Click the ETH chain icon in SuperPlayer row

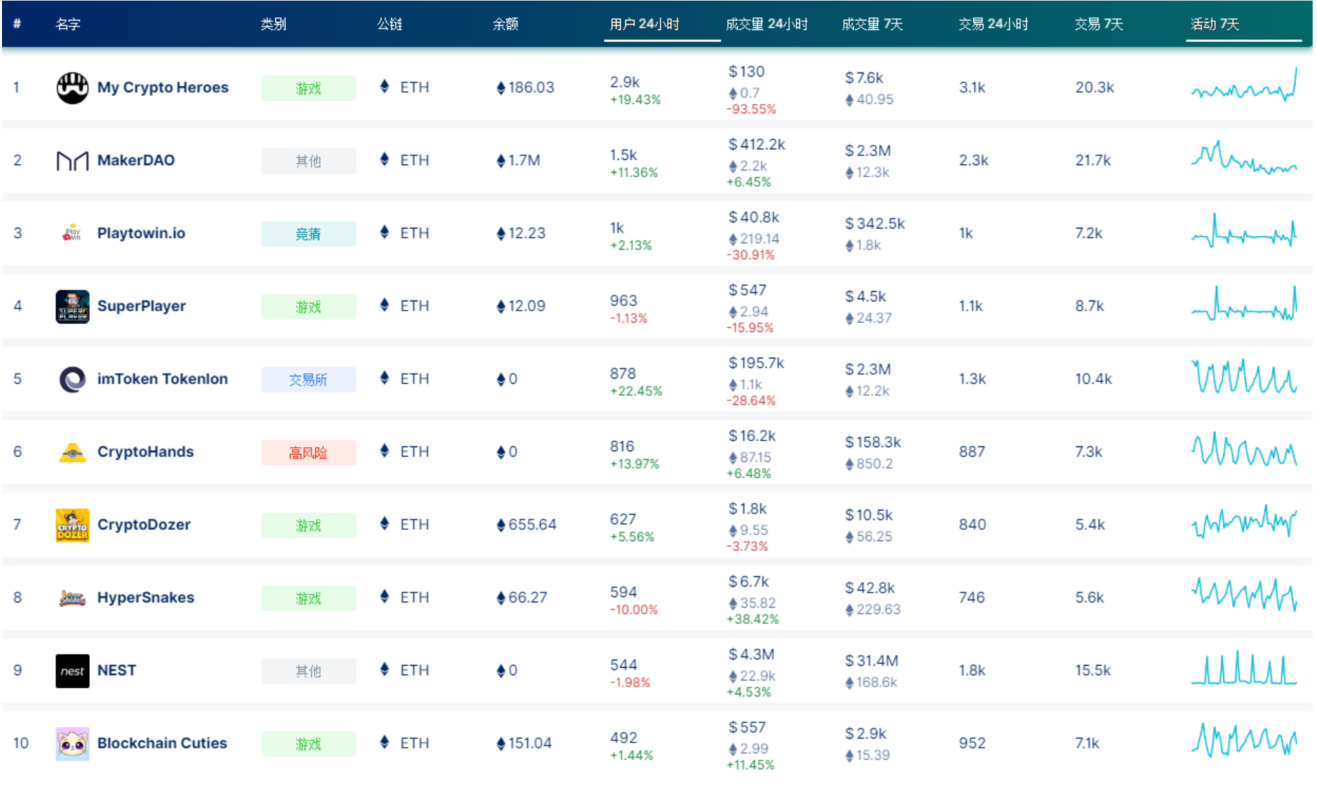(385, 306)
